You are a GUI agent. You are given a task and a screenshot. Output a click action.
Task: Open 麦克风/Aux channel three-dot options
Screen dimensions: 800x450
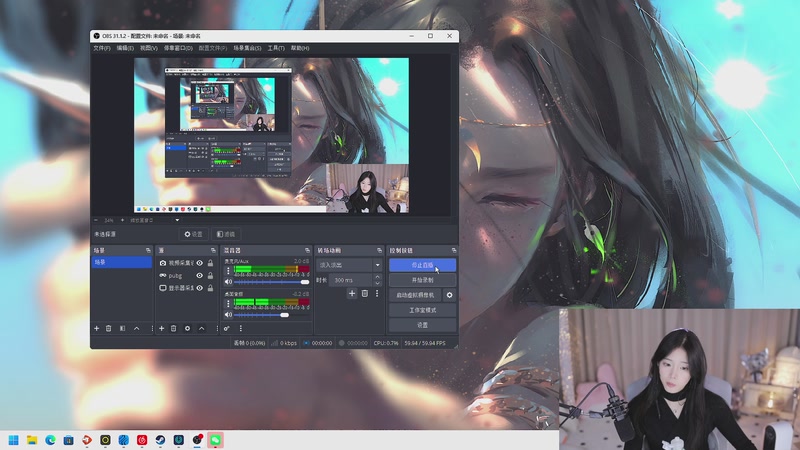point(228,271)
